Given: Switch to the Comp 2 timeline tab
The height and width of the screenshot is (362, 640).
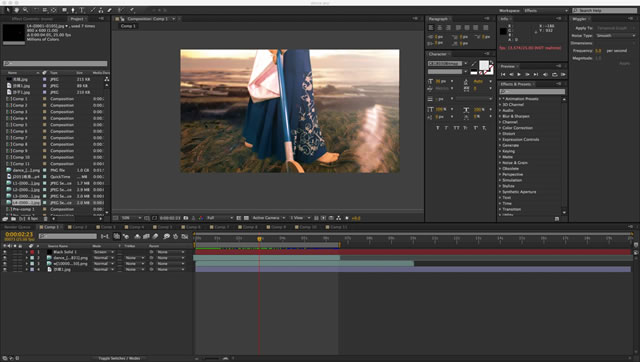Looking at the screenshot, I should tap(78, 227).
